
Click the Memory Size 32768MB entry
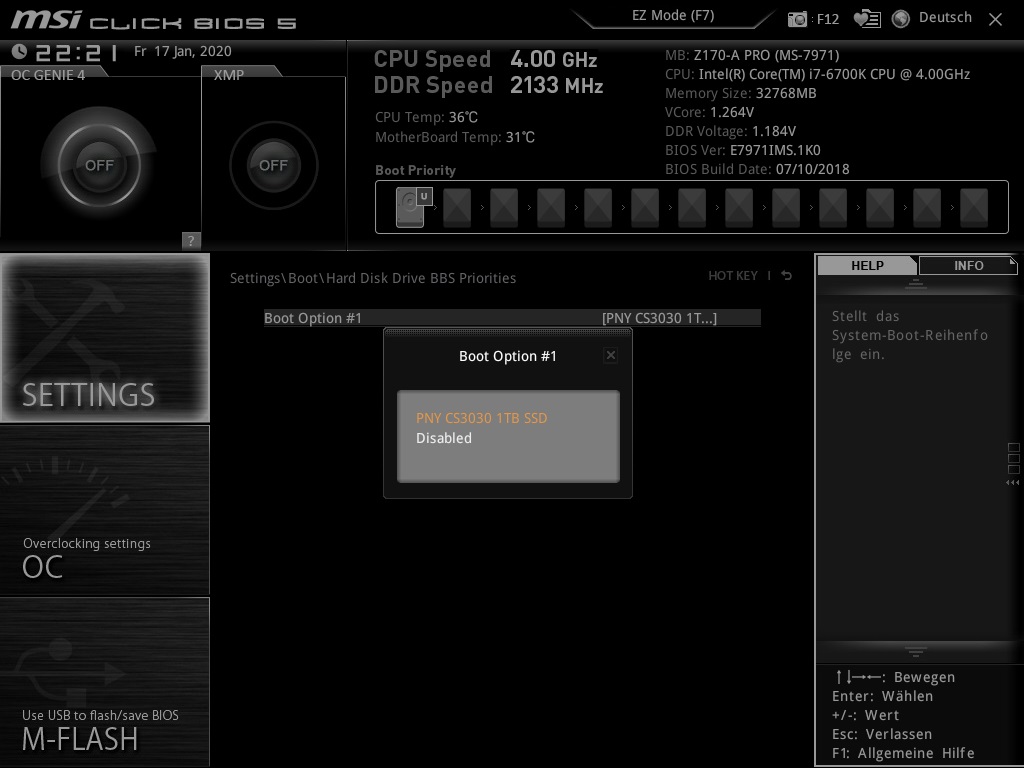[741, 93]
